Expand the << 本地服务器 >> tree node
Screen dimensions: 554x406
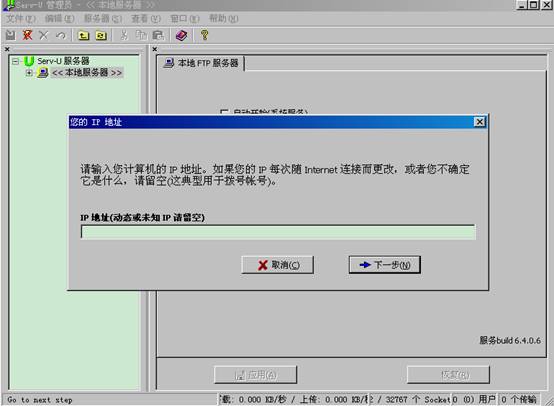29,73
